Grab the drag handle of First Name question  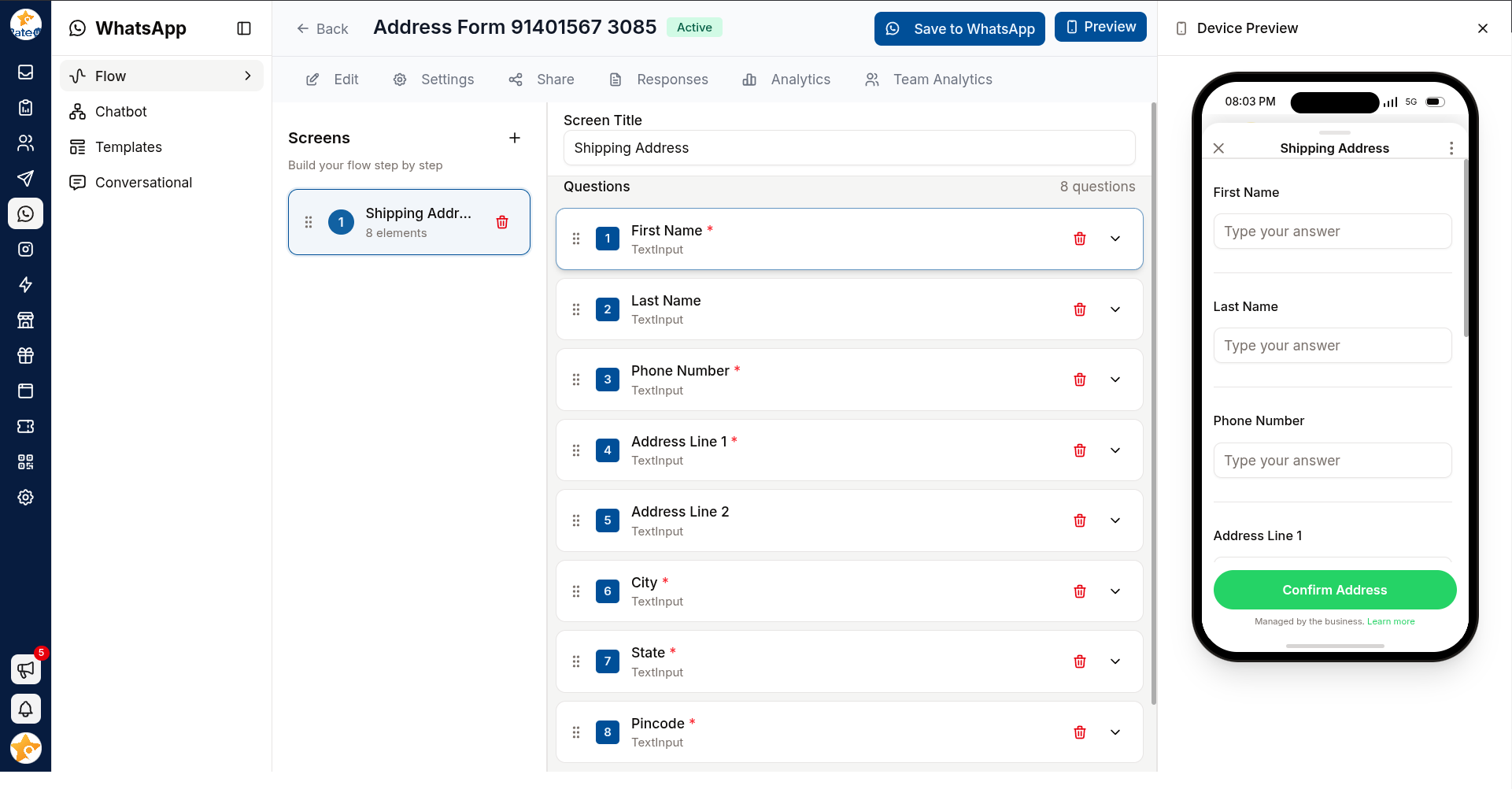[576, 239]
